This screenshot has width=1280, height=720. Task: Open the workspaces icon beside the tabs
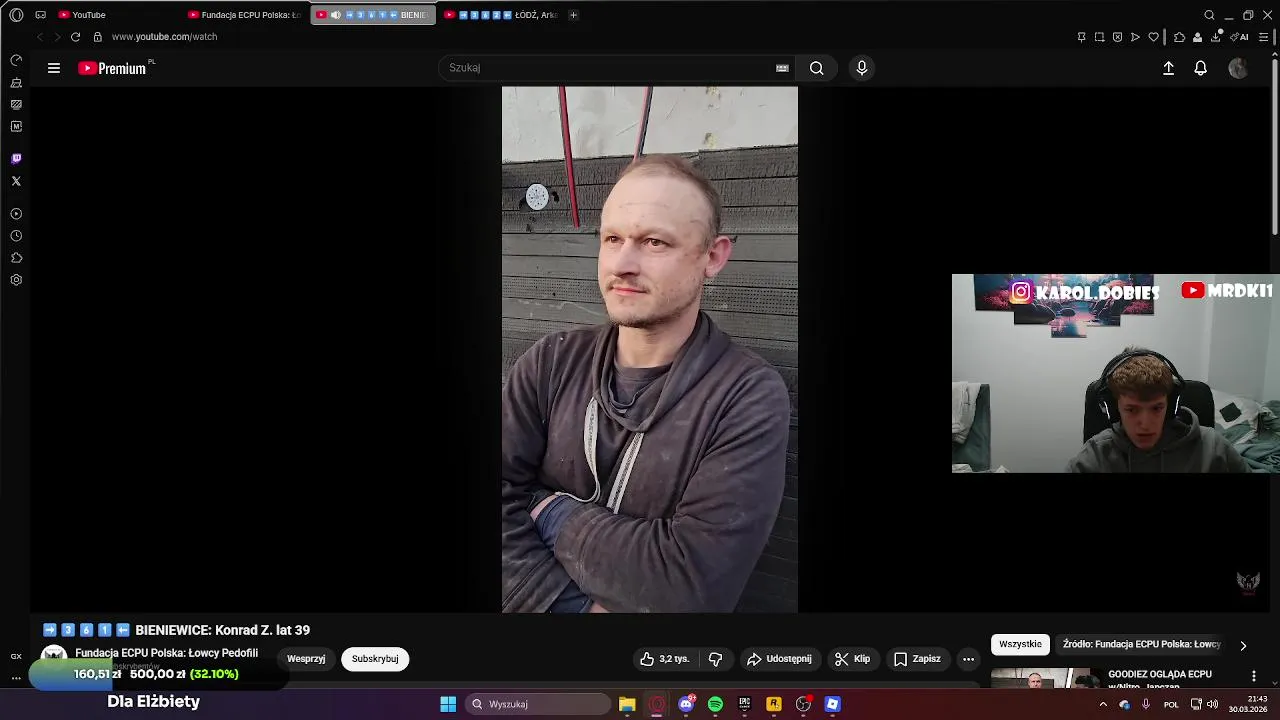coord(41,15)
